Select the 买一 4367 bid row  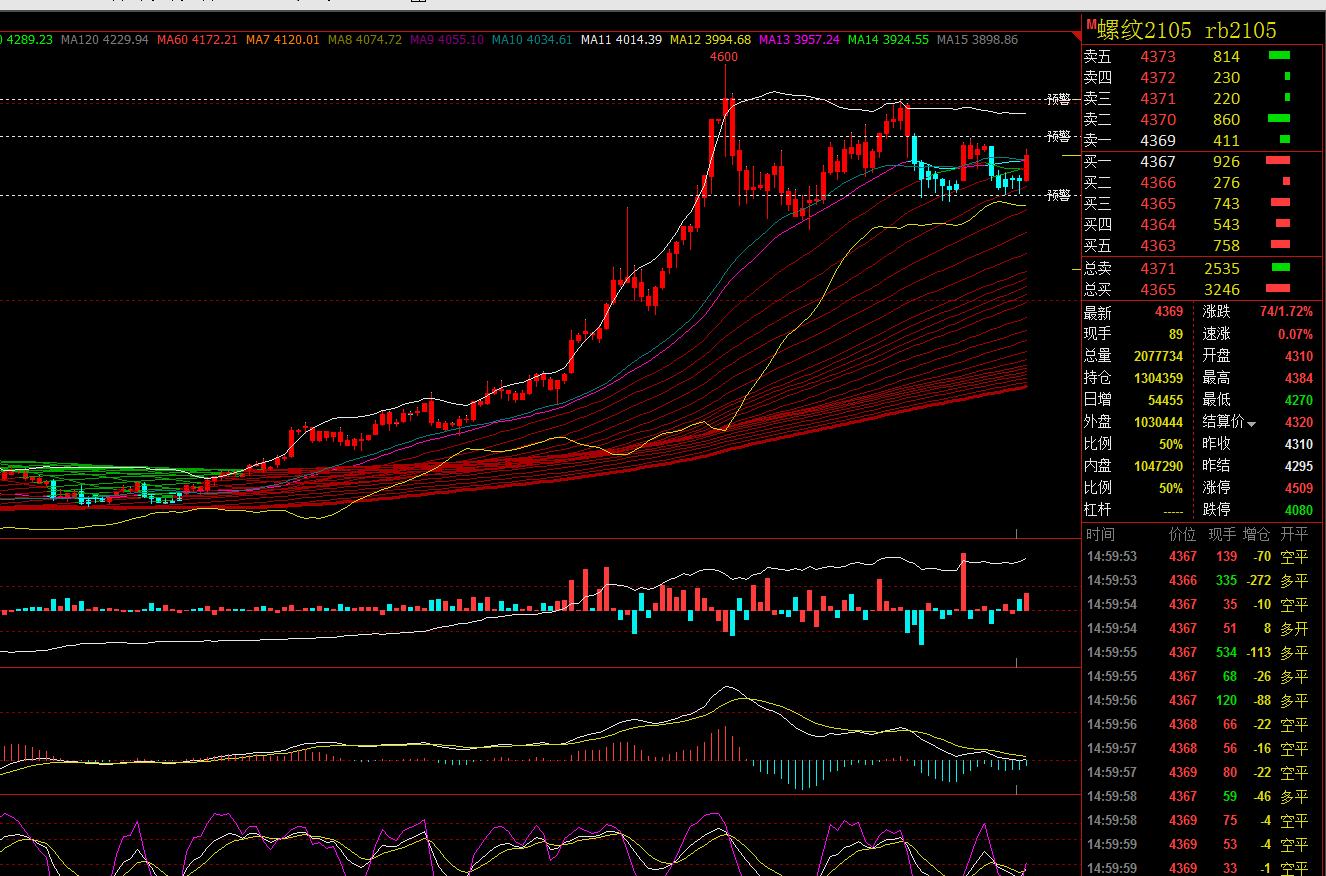pos(1203,162)
